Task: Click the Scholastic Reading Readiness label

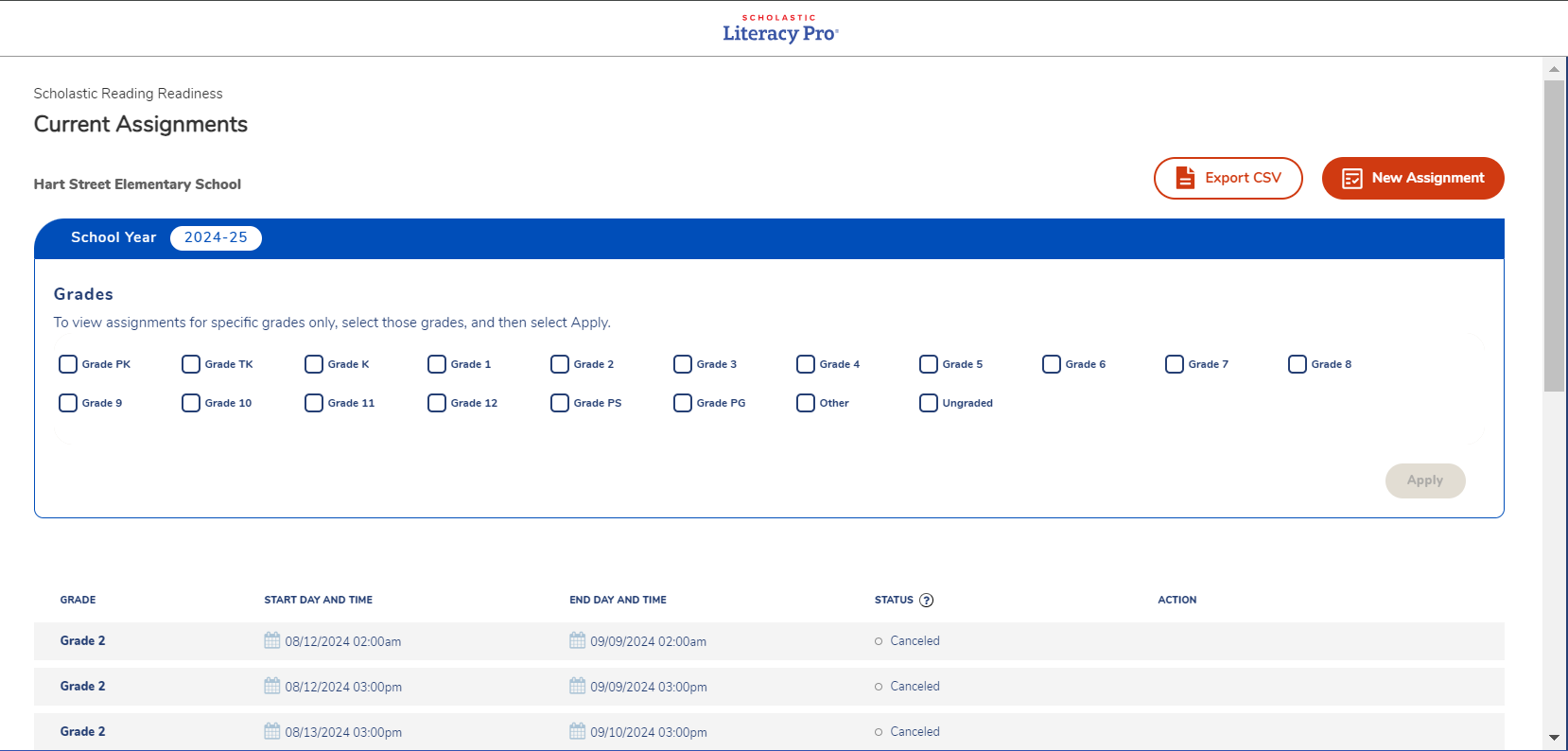Action: tap(128, 94)
